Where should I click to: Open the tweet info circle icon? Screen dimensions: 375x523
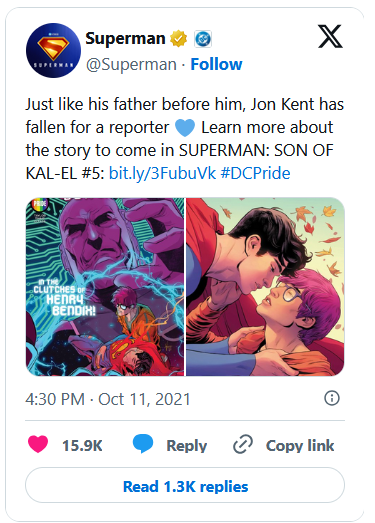[x=332, y=398]
